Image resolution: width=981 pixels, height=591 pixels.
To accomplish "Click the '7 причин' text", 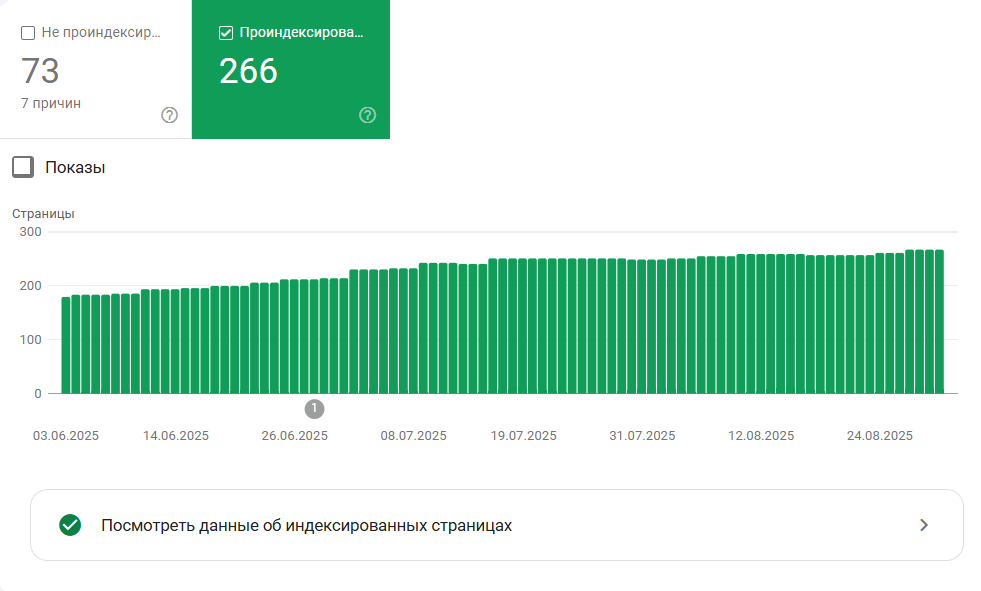I will (51, 103).
